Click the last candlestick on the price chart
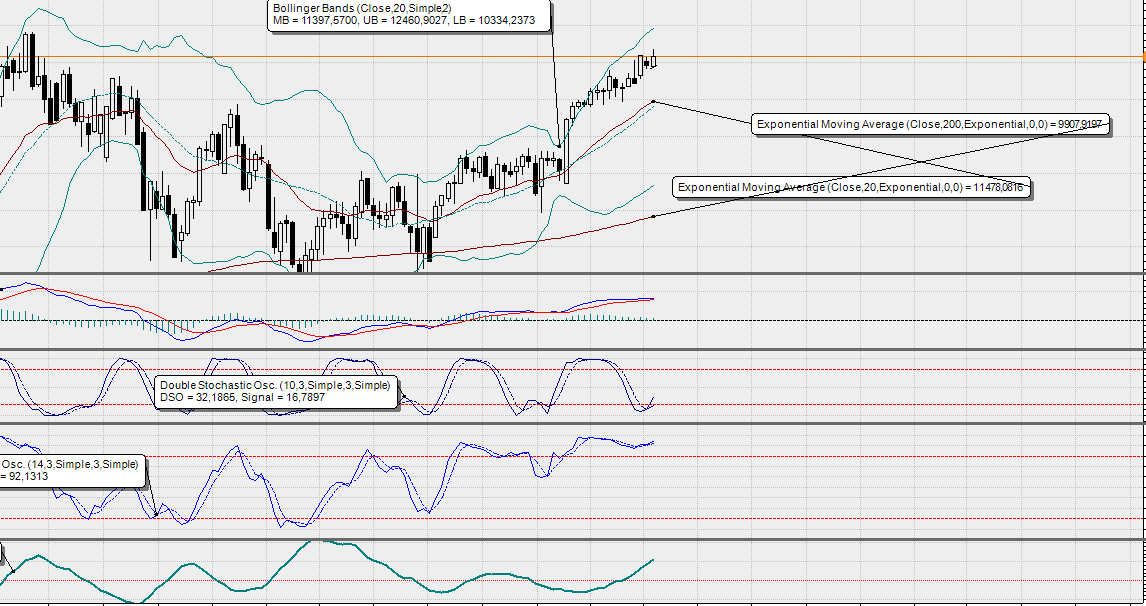Viewport: 1146px width, 606px height. pos(653,59)
